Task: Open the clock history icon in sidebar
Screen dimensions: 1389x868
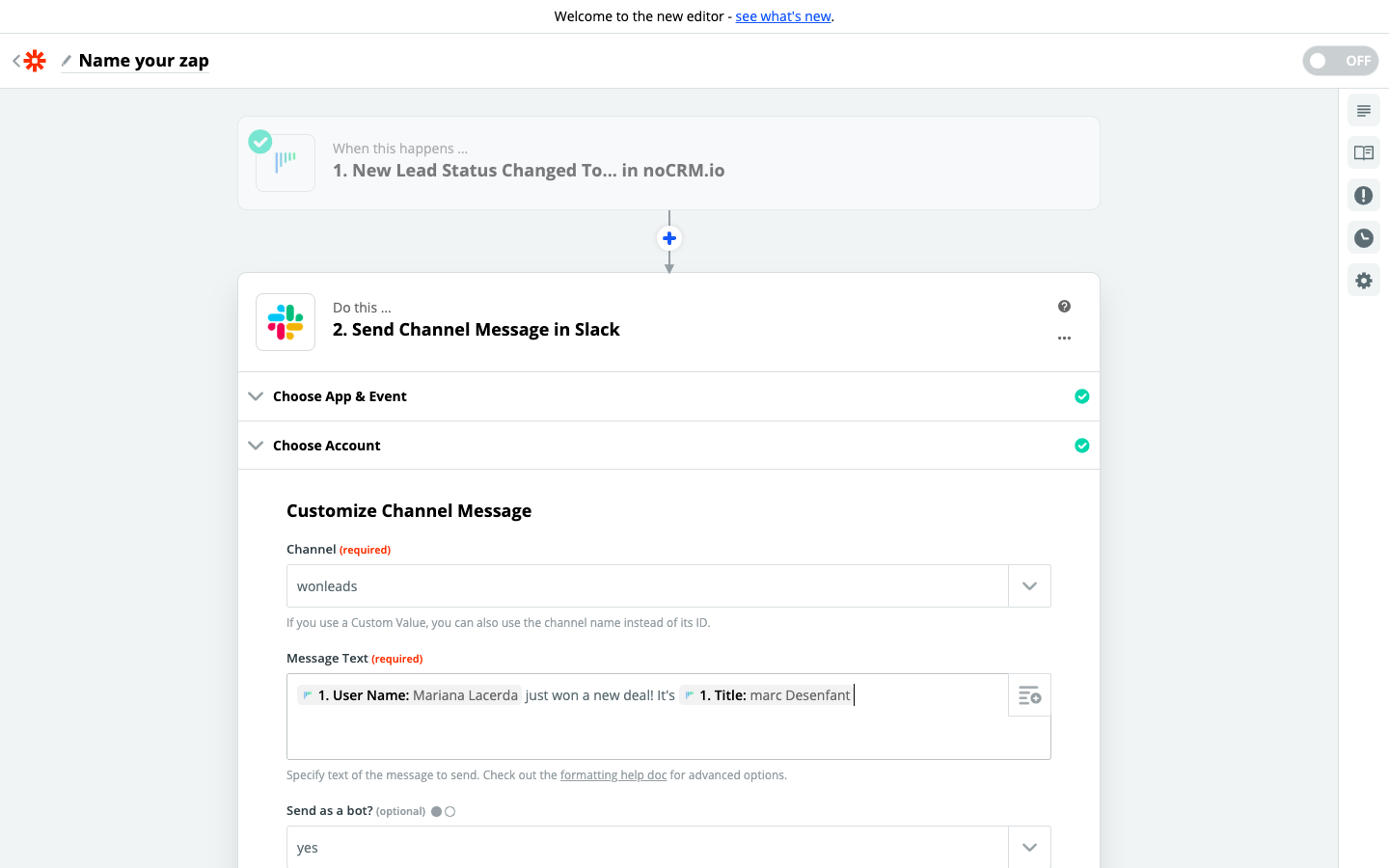Action: click(x=1363, y=238)
